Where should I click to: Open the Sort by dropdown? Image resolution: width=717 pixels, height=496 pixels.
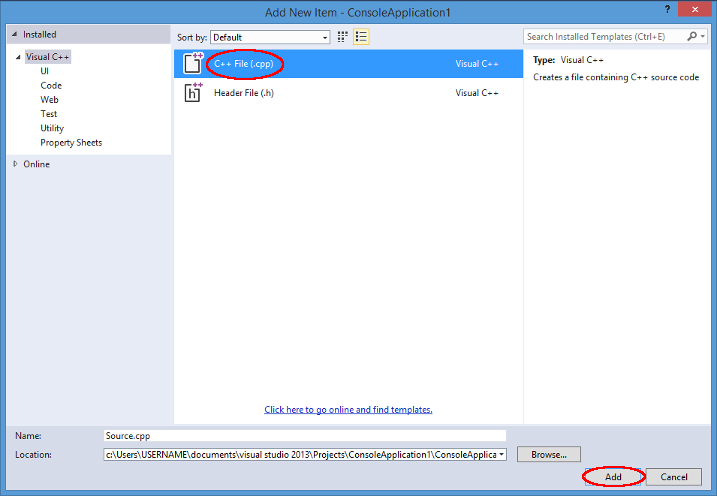(x=269, y=37)
